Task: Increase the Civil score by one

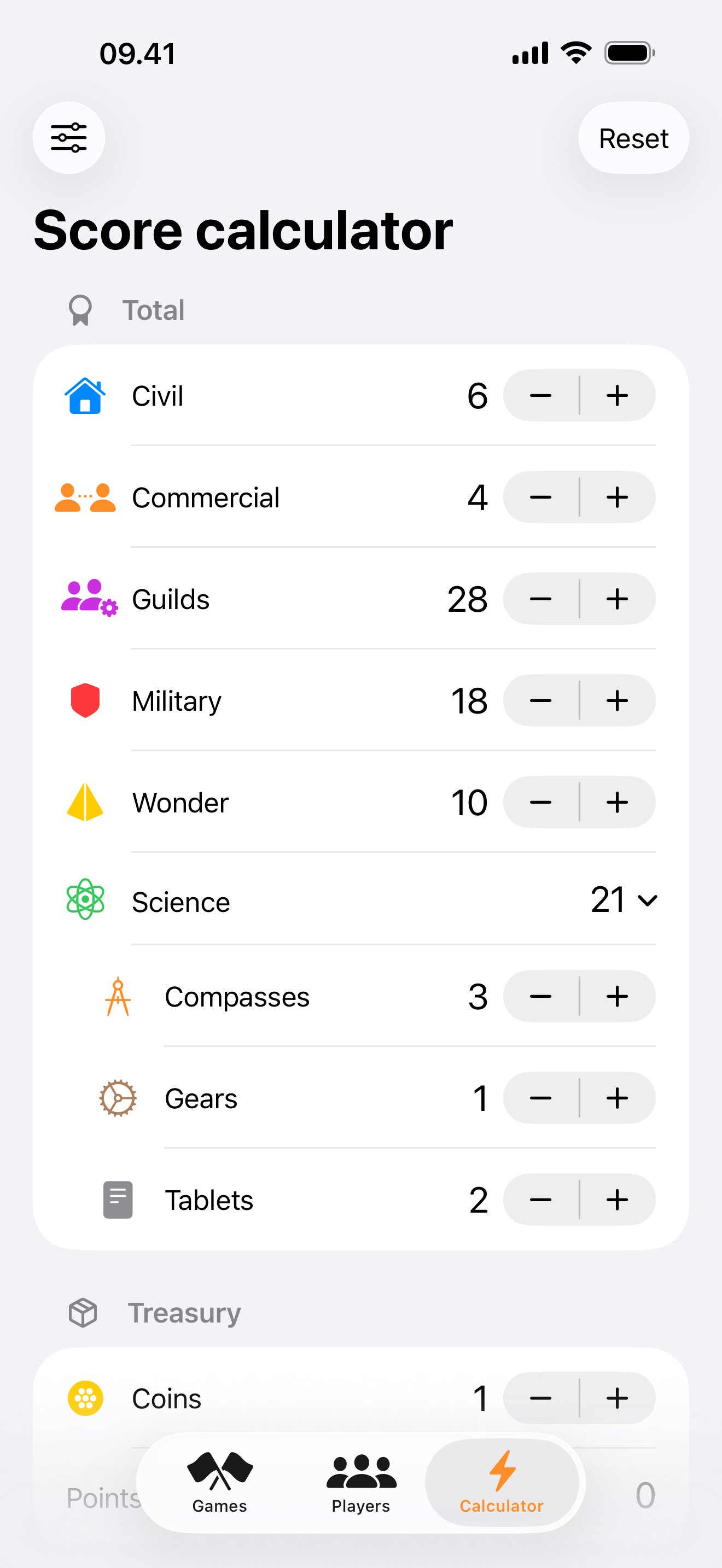Action: click(618, 396)
